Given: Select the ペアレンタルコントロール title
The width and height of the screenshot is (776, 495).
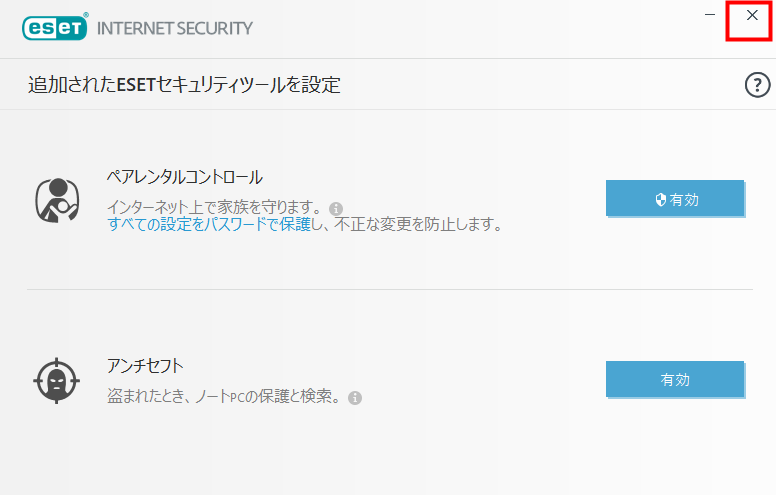Looking at the screenshot, I should point(185,177).
